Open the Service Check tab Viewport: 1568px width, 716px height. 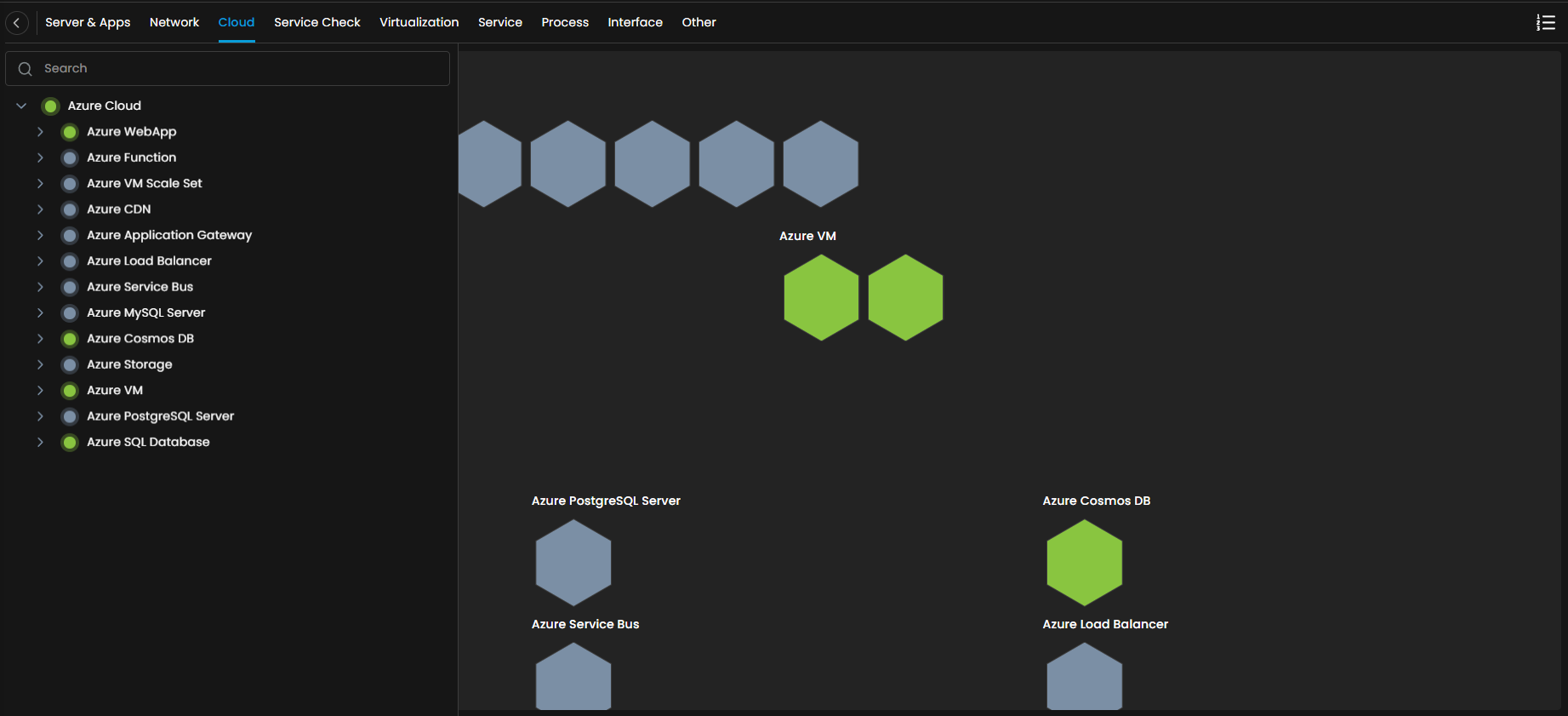point(317,23)
